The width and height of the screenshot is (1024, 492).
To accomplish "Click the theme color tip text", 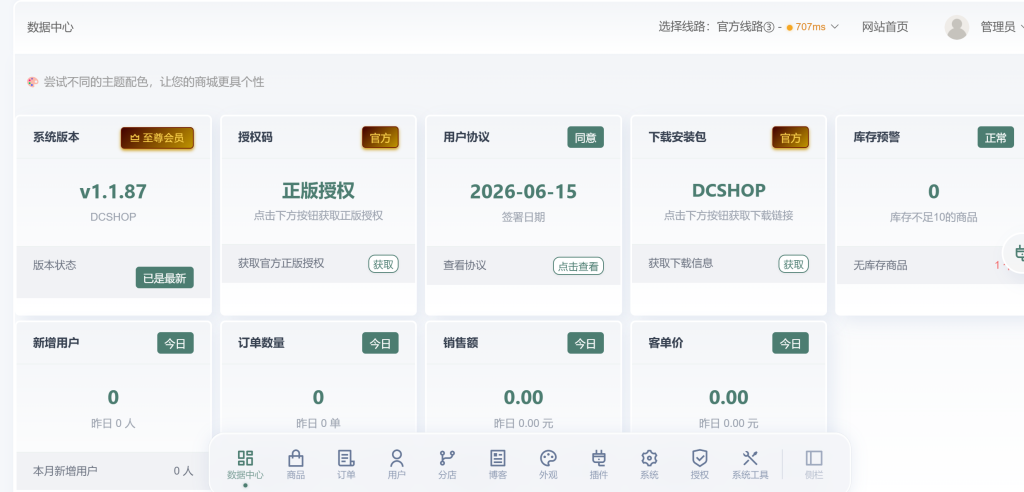I will (x=154, y=82).
